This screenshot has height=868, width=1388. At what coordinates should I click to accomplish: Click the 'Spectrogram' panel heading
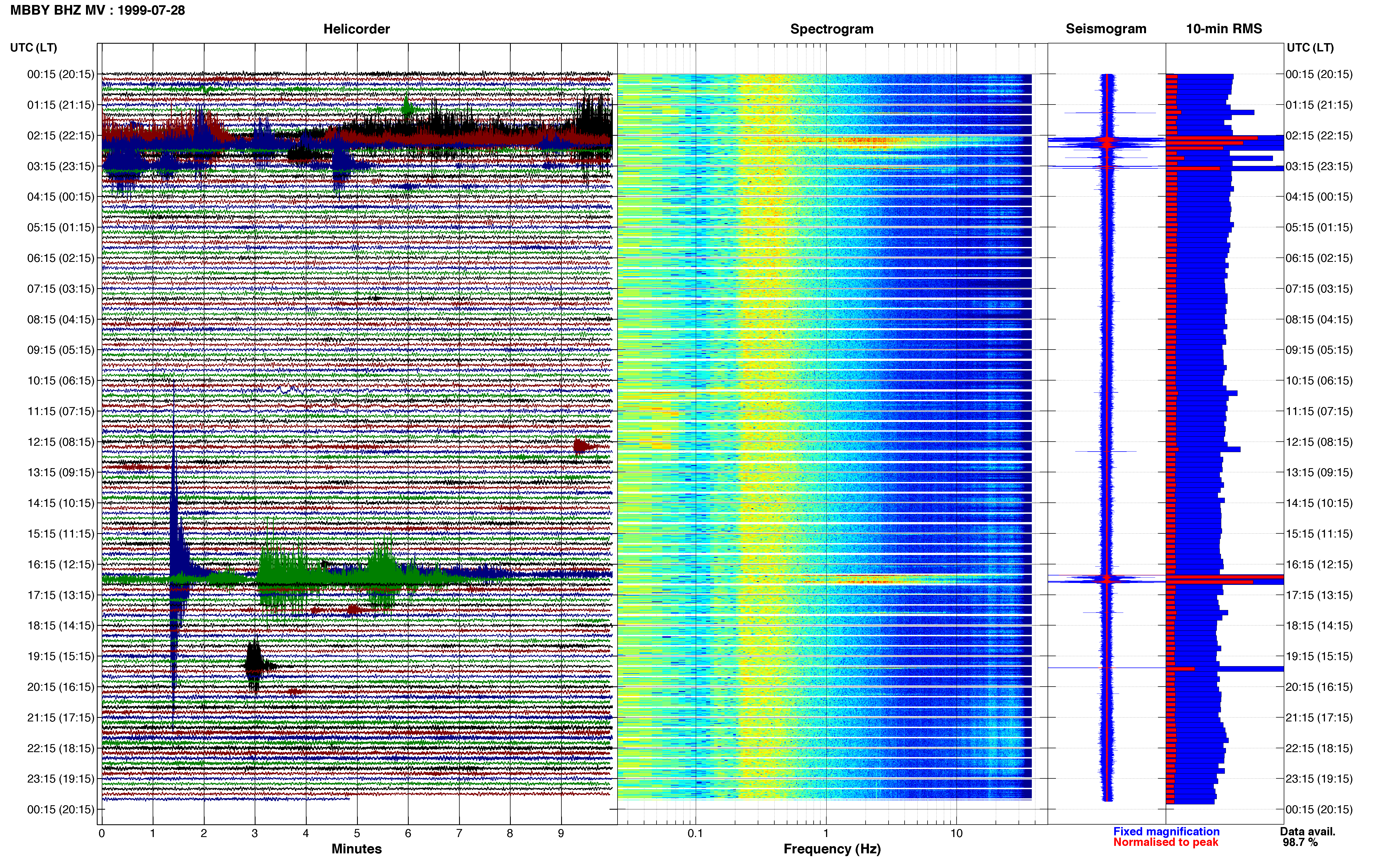[832, 29]
